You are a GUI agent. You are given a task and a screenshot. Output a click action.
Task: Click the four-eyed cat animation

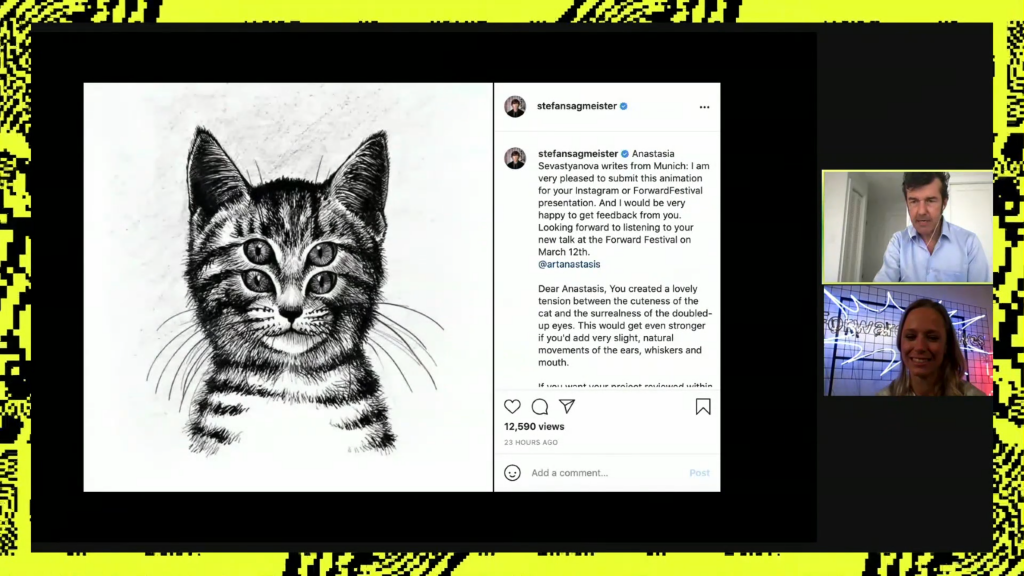[288, 287]
